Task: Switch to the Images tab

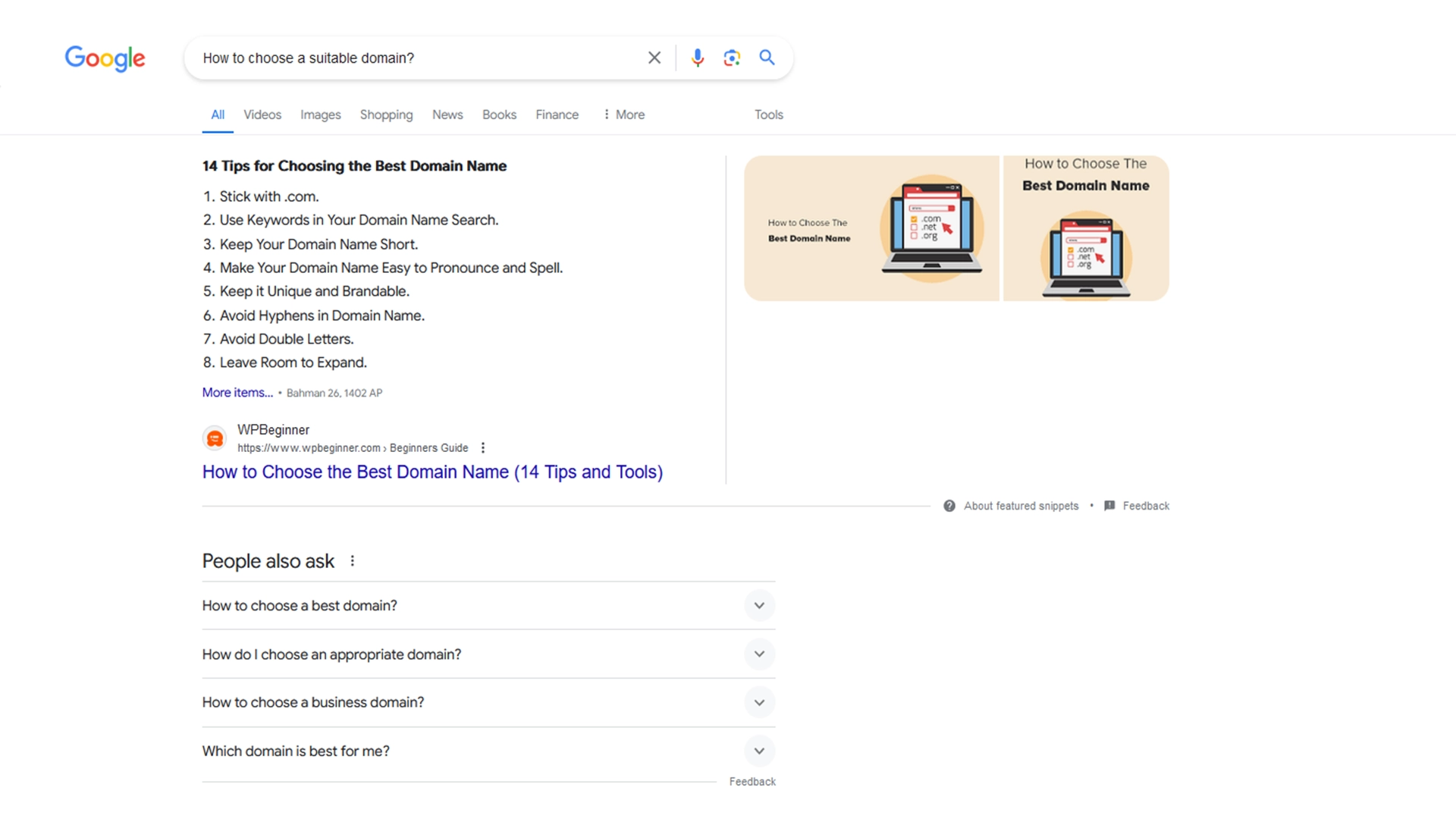Action: (x=321, y=115)
